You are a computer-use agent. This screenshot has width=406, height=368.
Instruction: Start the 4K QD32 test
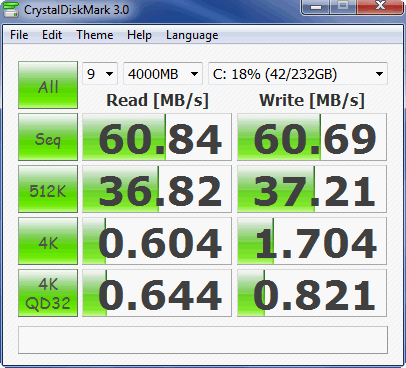[x=48, y=293]
